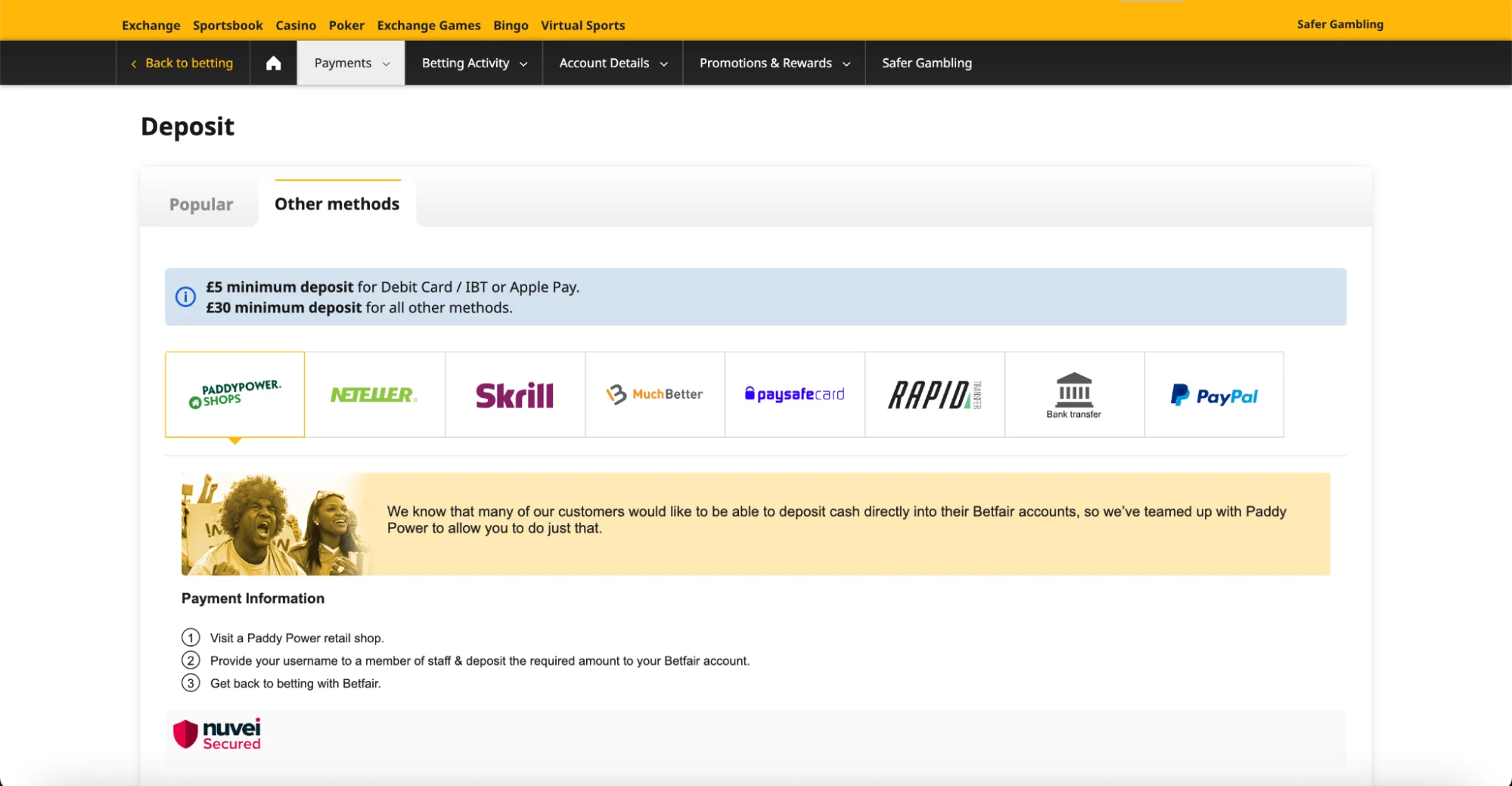Expand Account Details menu
The height and width of the screenshot is (786, 1512).
coord(613,63)
